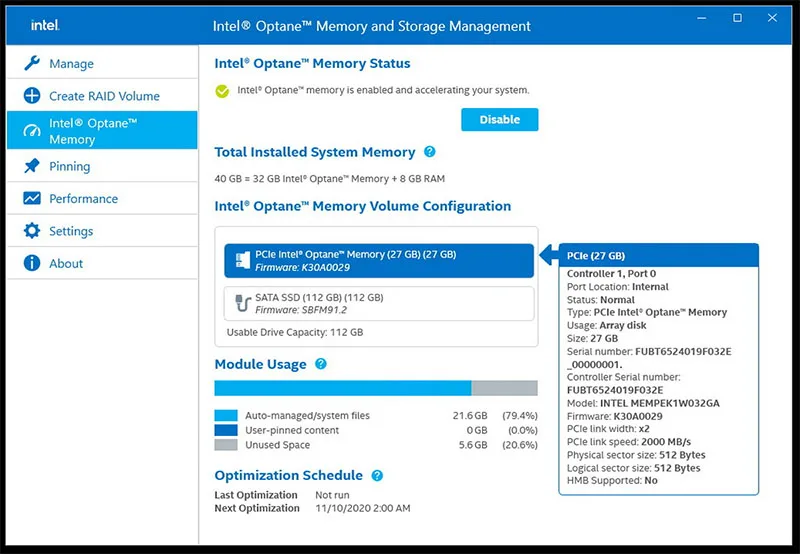
Task: Open the Settings page
Action: 102,231
